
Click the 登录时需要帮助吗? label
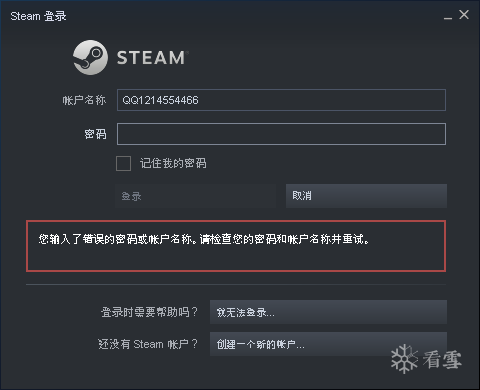[149, 312]
